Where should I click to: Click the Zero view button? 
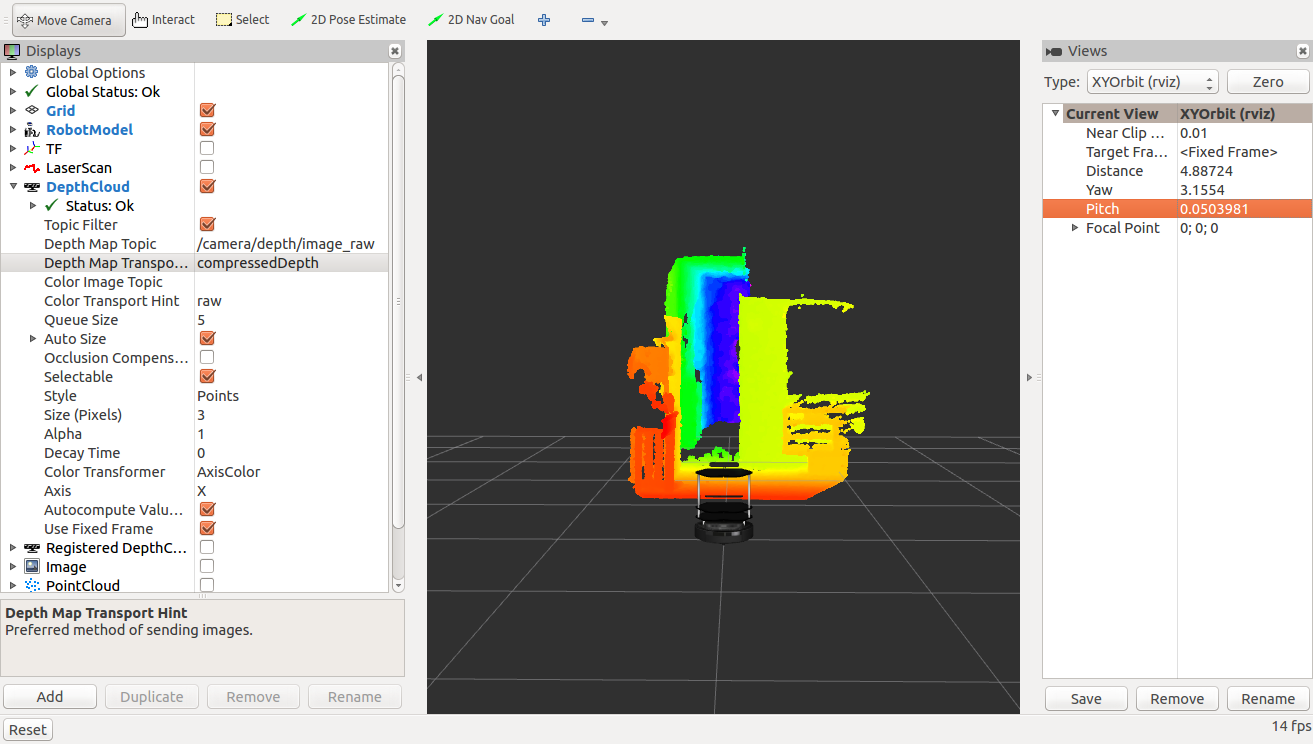pyautogui.click(x=1268, y=82)
